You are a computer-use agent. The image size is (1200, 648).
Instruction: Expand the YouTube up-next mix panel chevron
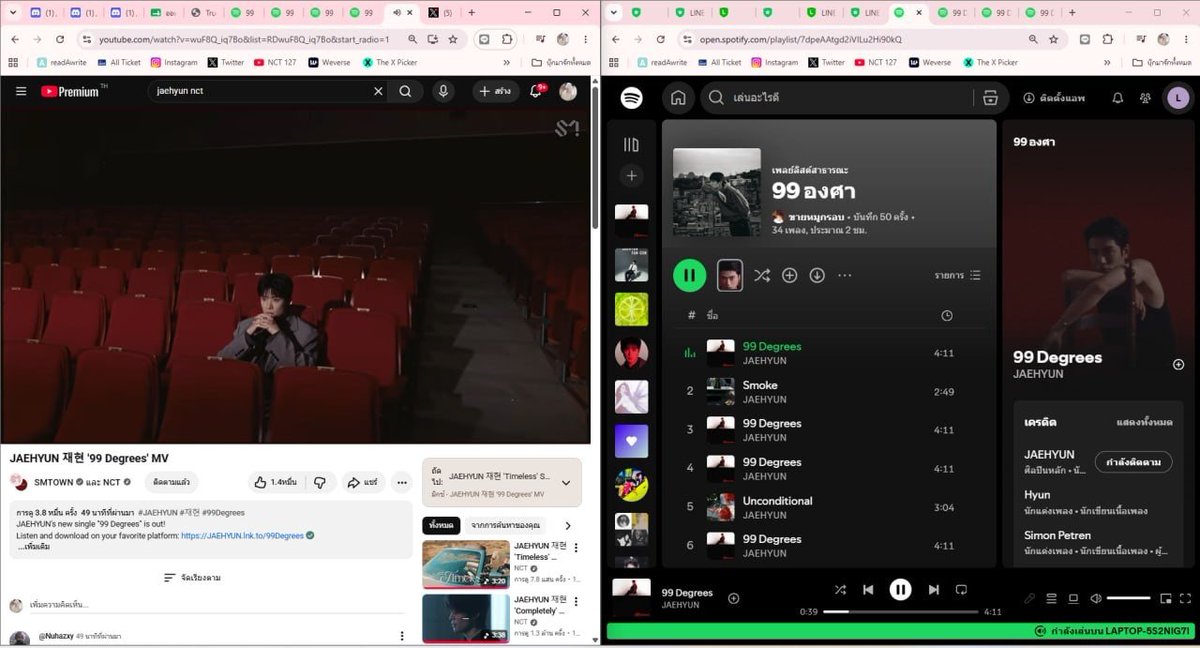[566, 483]
